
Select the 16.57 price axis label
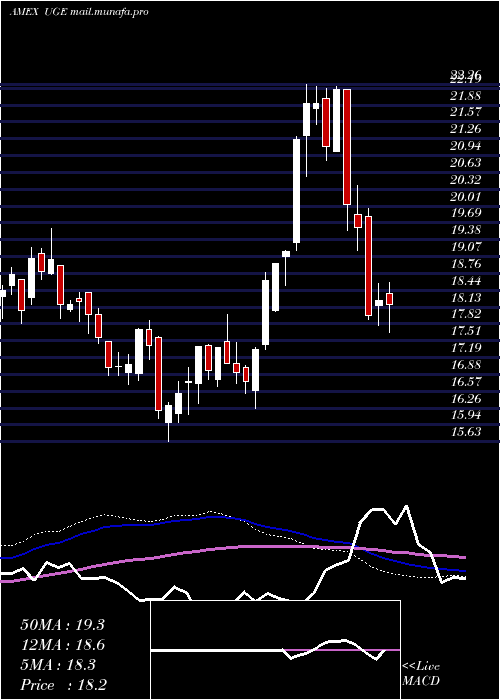click(x=466, y=382)
